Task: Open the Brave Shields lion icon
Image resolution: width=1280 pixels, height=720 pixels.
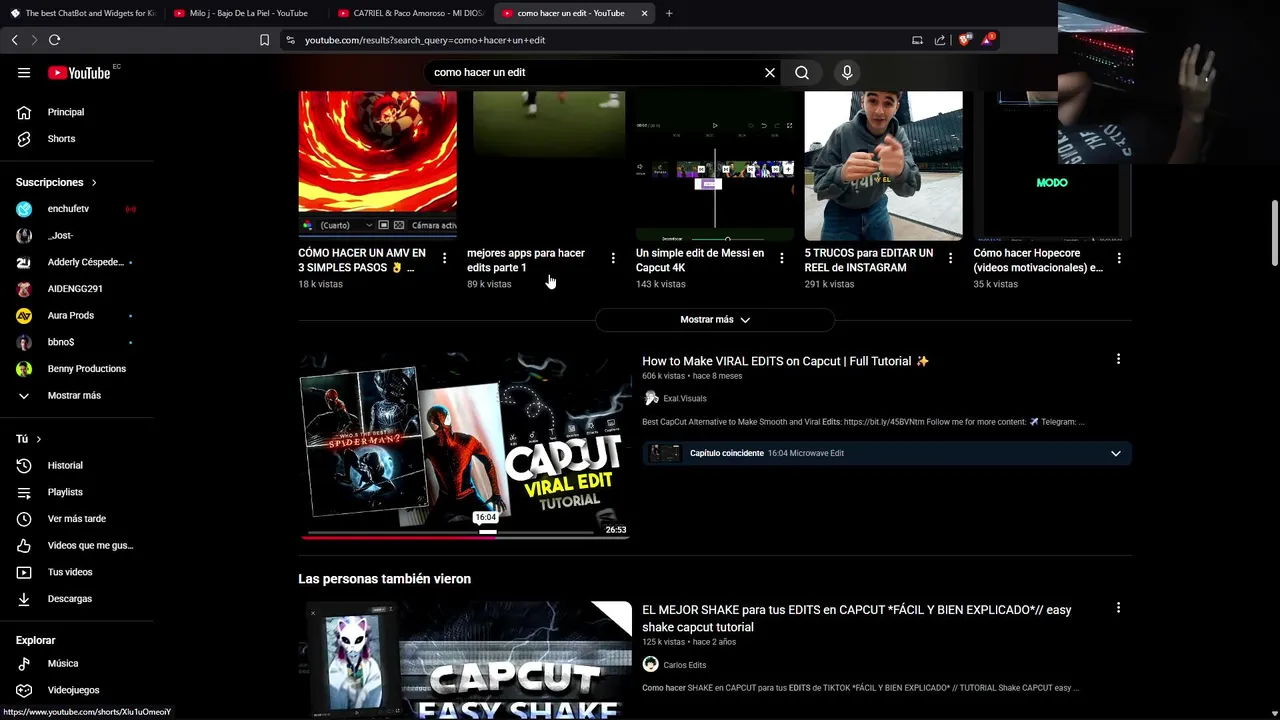Action: point(964,40)
